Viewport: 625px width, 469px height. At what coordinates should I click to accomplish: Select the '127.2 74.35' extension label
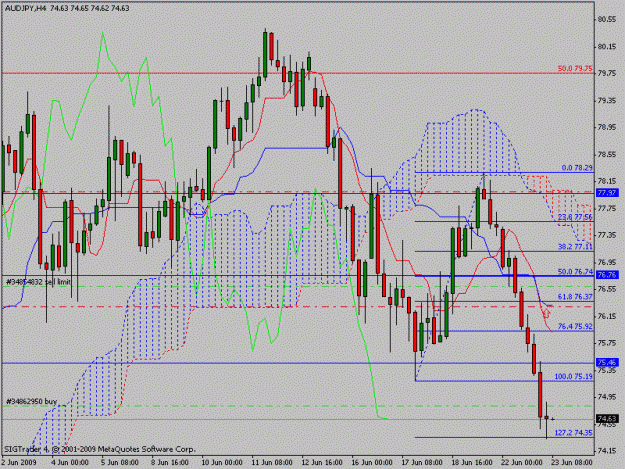[574, 433]
